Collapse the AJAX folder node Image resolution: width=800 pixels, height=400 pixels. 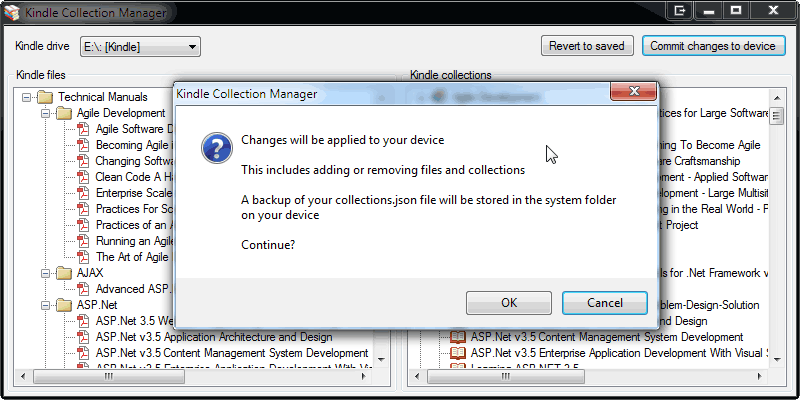45,273
